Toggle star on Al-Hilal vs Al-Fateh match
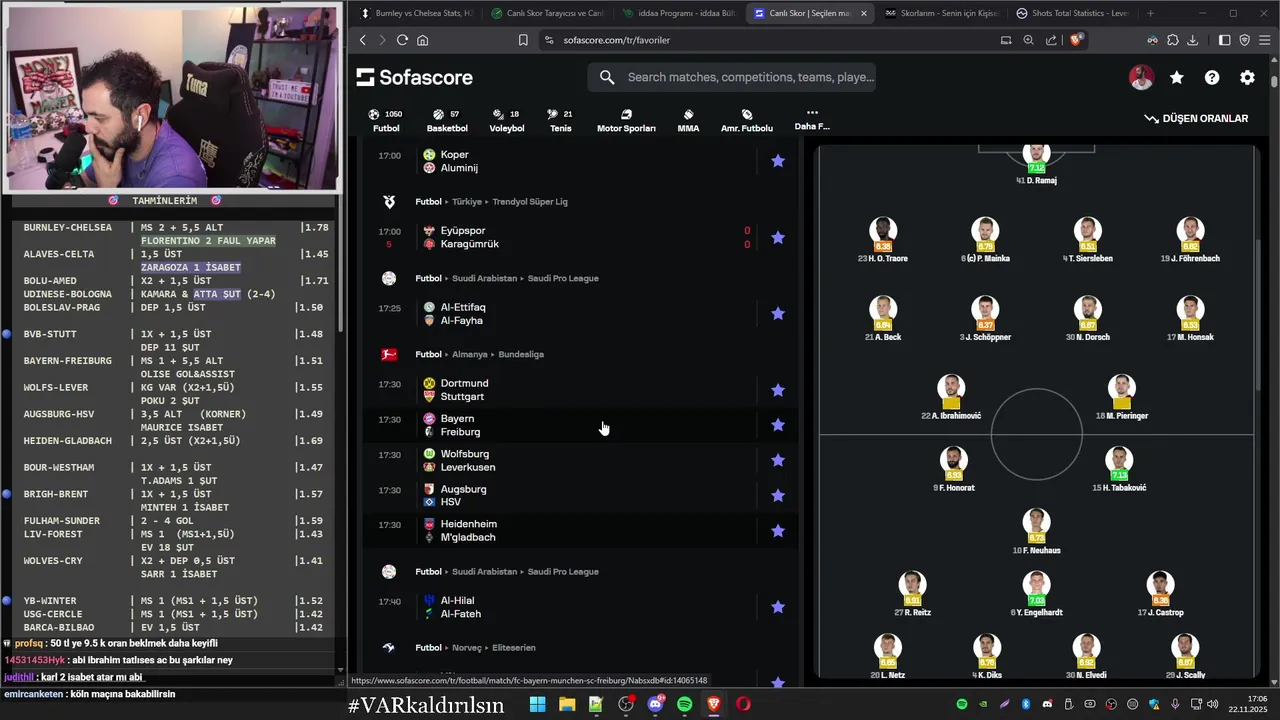The height and width of the screenshot is (720, 1280). (778, 607)
